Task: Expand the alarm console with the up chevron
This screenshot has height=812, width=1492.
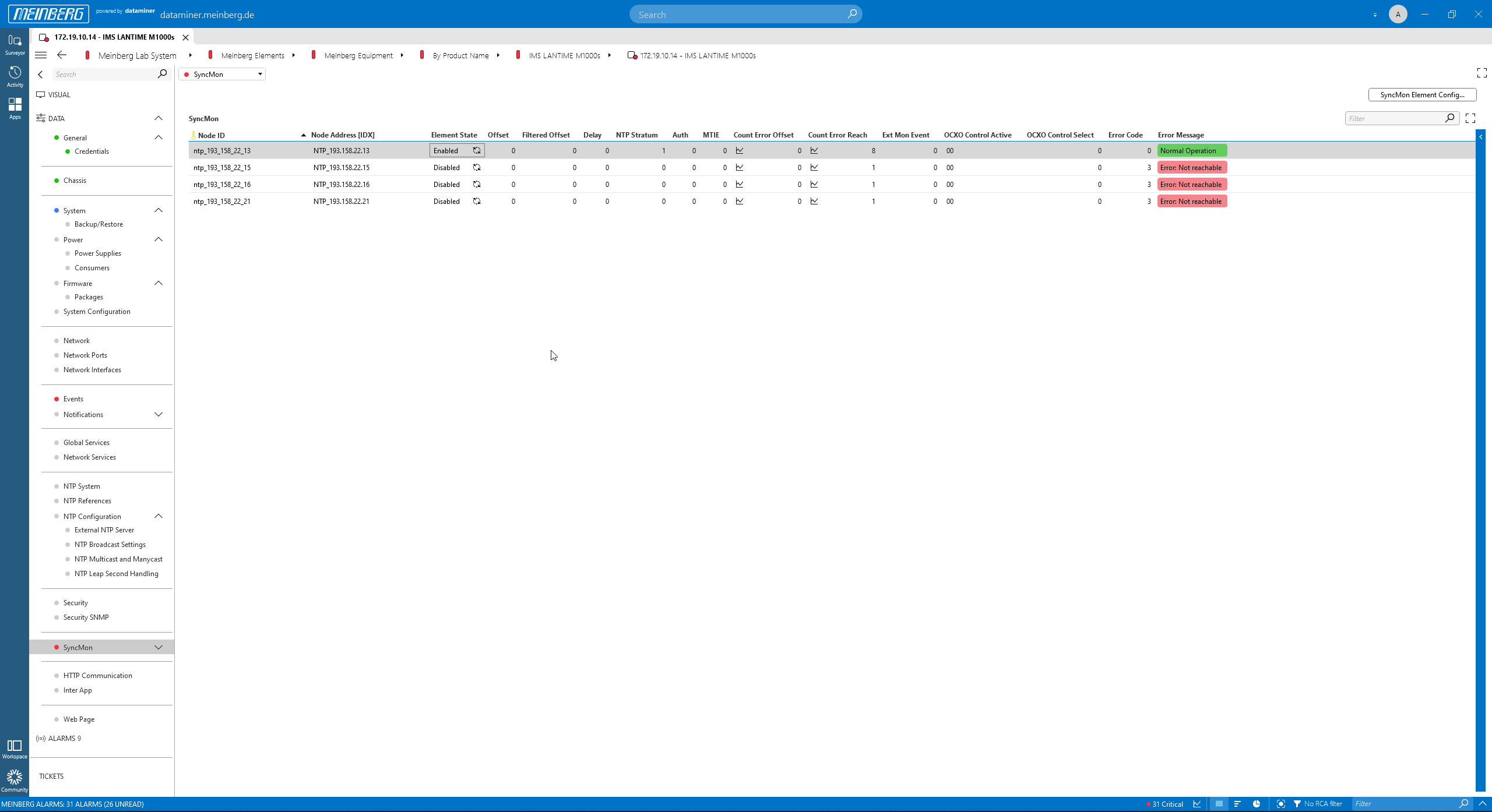Action: point(1483,804)
